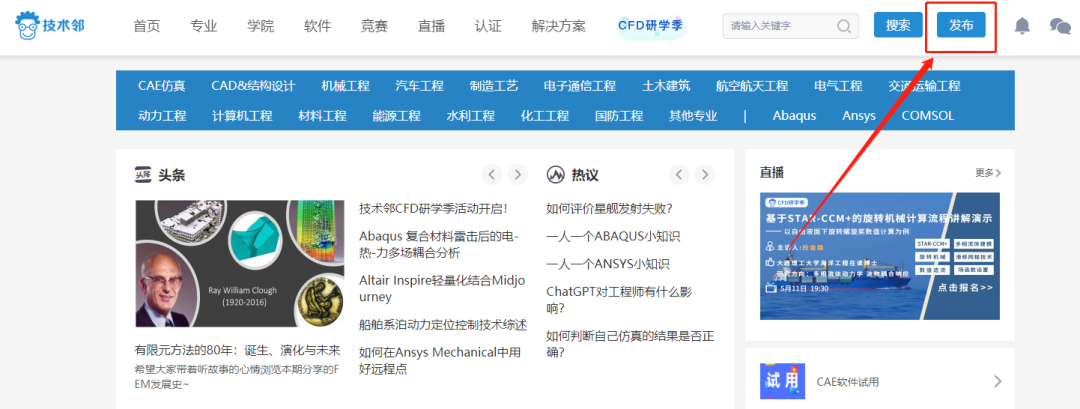Select CAD&结构设计 category

coord(253,86)
